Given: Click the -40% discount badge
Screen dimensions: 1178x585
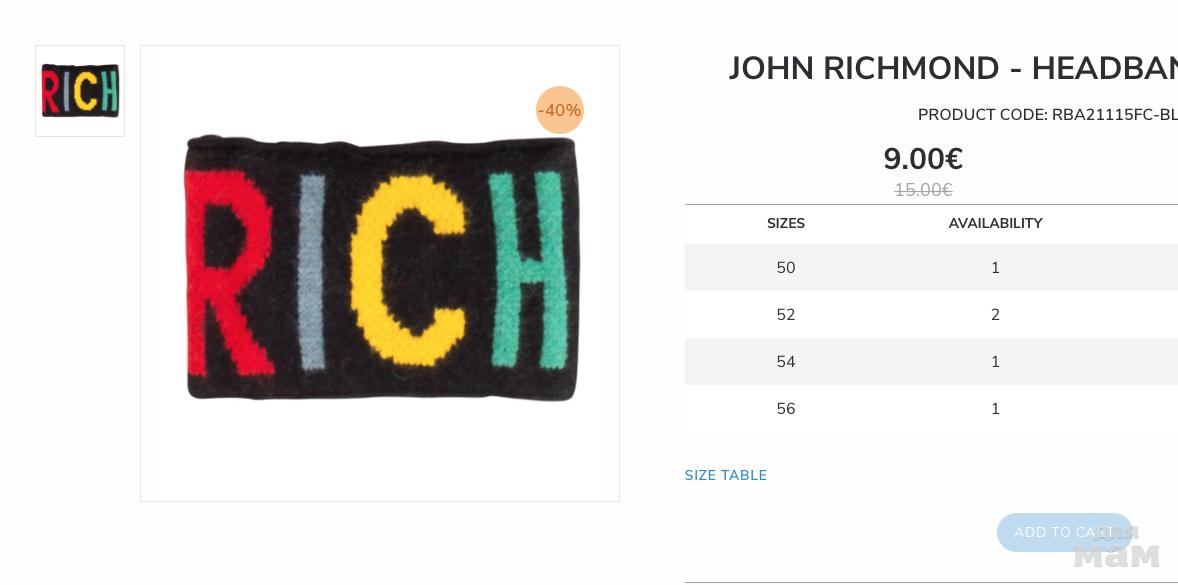Looking at the screenshot, I should (x=560, y=110).
